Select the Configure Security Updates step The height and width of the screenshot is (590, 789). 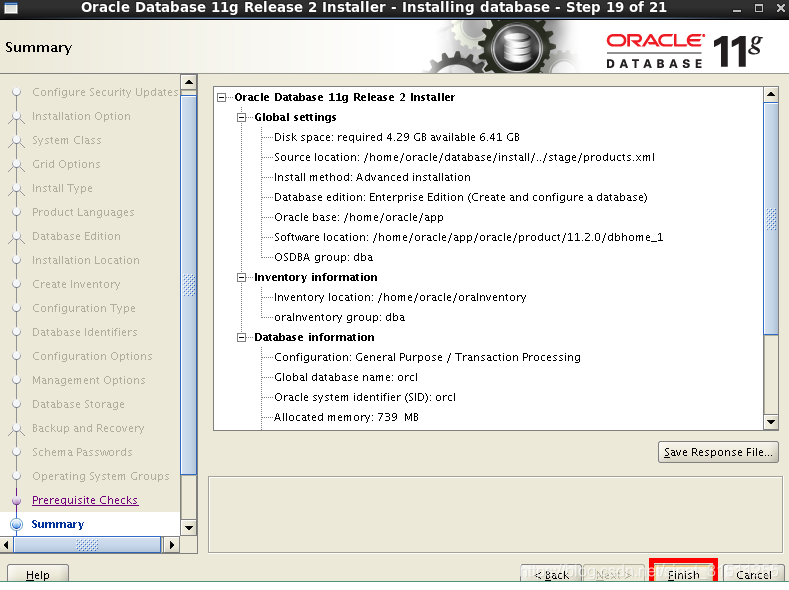coord(105,92)
